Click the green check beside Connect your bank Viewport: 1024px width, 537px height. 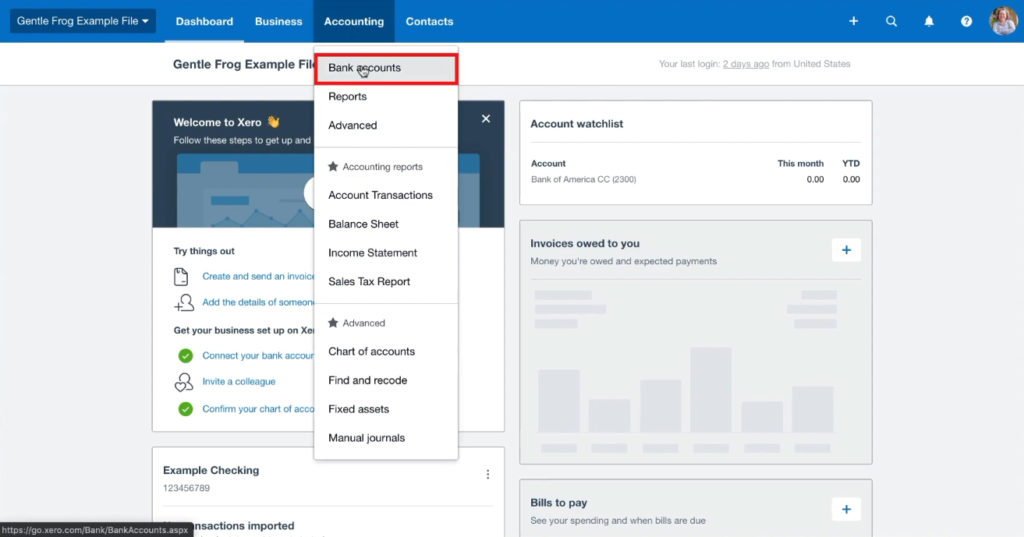(185, 355)
